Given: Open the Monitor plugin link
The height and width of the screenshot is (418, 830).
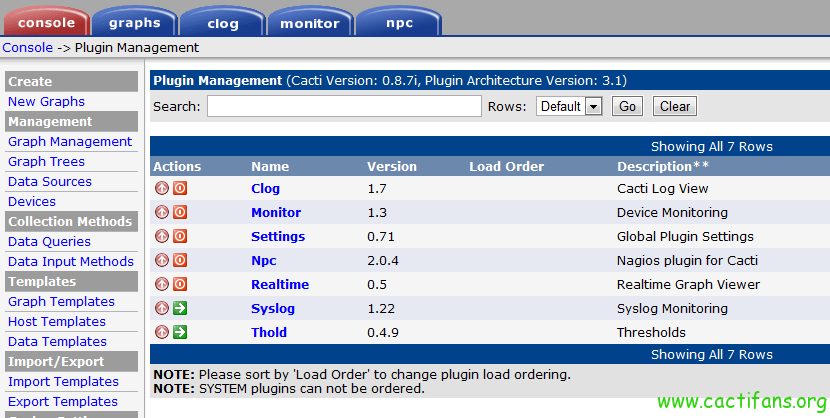Looking at the screenshot, I should 276,212.
